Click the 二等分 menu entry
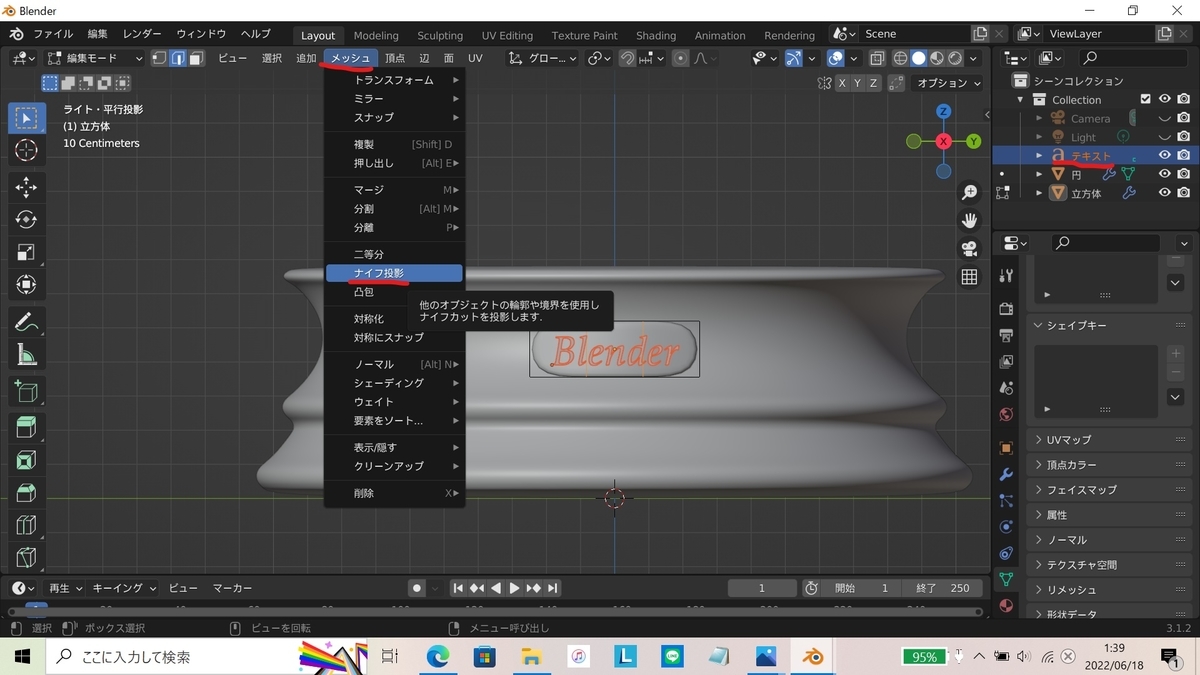The image size is (1200, 675). (394, 254)
